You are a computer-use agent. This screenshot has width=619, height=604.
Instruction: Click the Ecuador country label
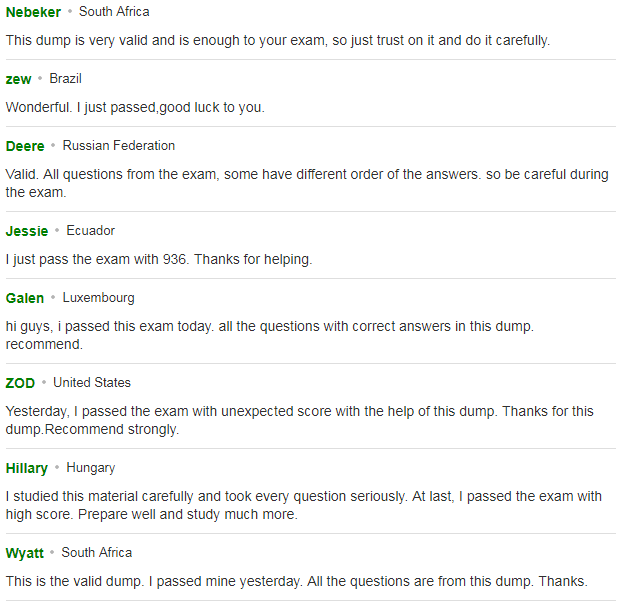pyautogui.click(x=90, y=231)
